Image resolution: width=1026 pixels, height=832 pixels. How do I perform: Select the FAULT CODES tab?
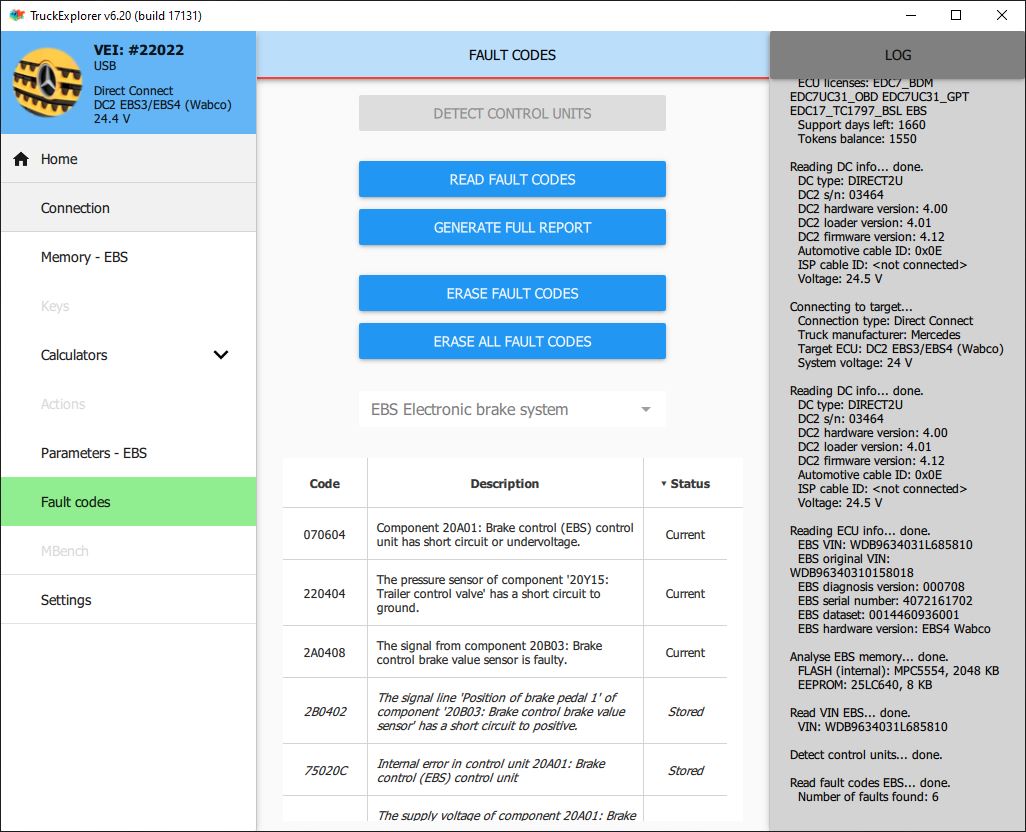point(512,55)
